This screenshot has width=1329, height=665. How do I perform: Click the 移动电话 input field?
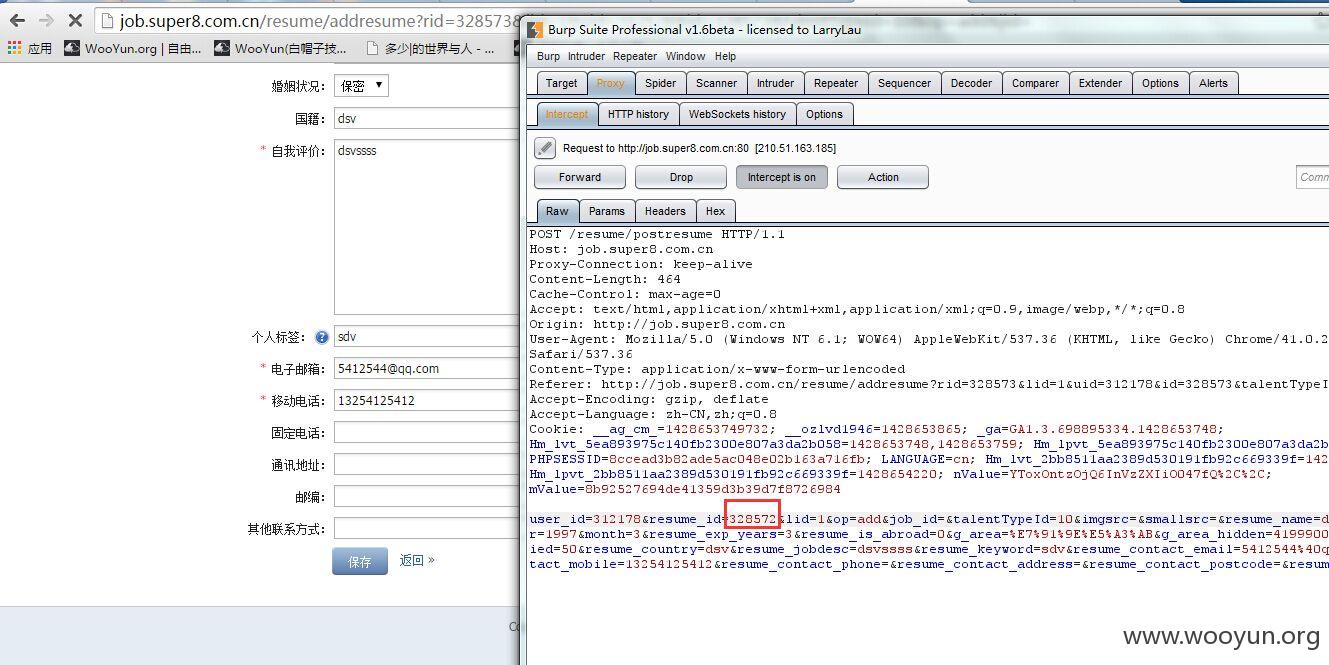(427, 401)
